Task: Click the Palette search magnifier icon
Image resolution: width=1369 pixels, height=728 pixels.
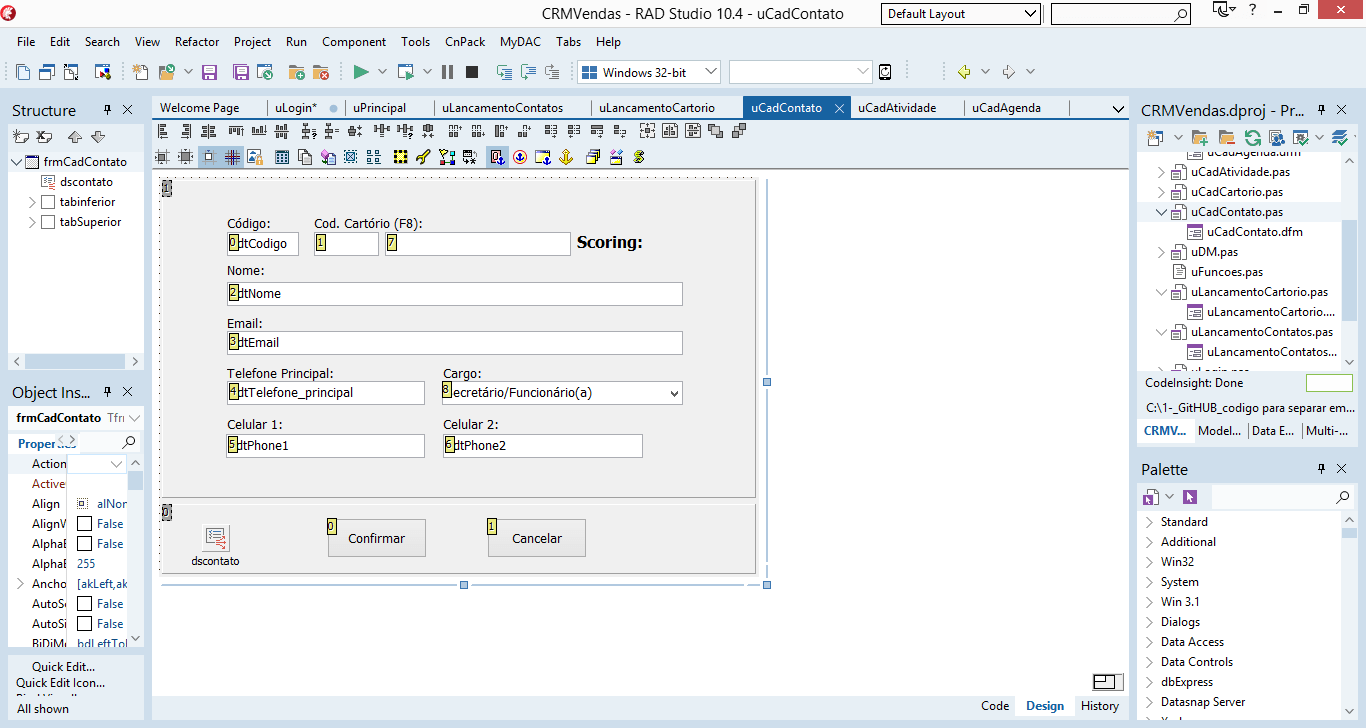Action: coord(1343,497)
